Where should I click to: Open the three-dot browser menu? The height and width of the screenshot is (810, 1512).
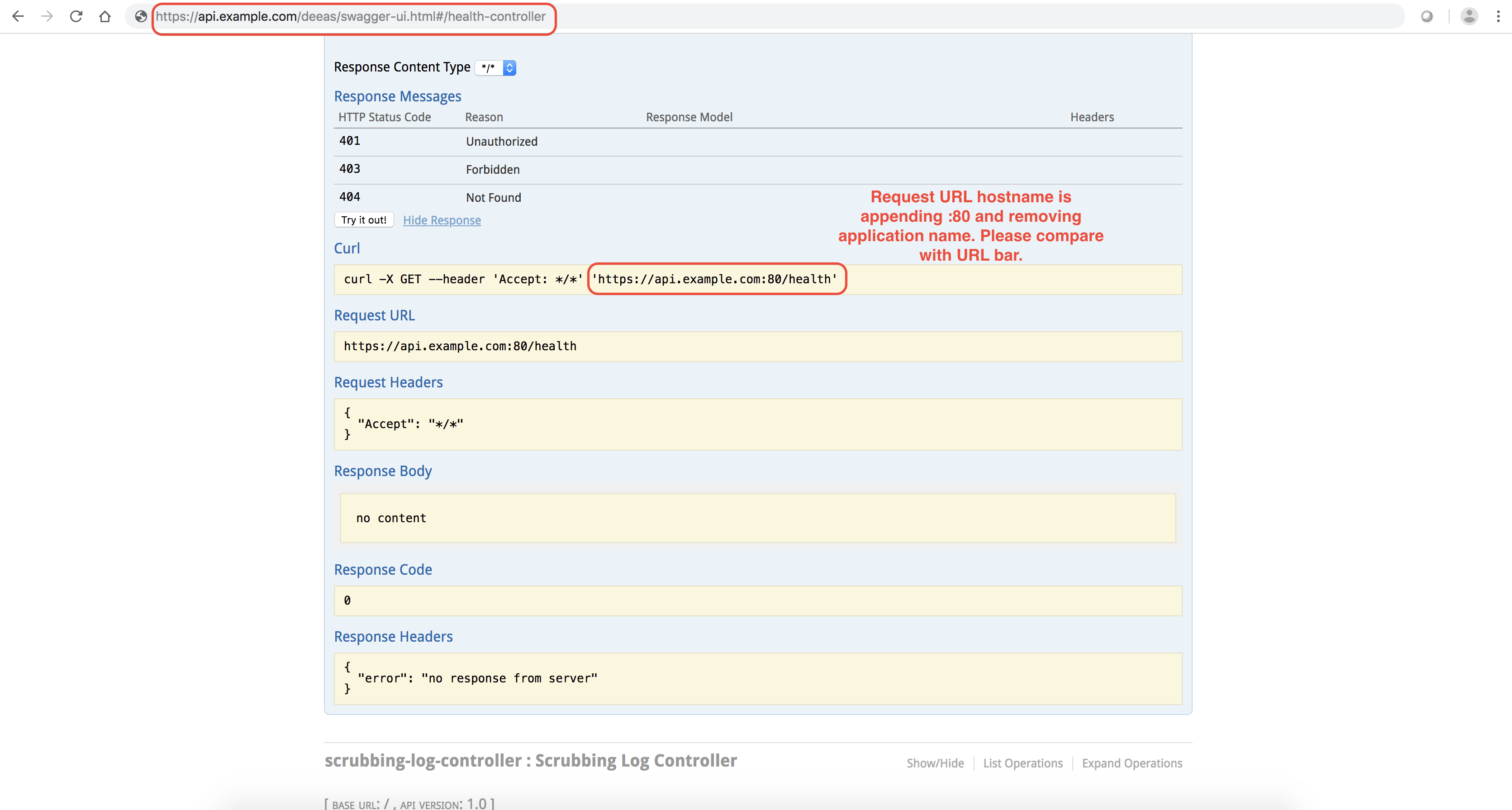(x=1498, y=16)
